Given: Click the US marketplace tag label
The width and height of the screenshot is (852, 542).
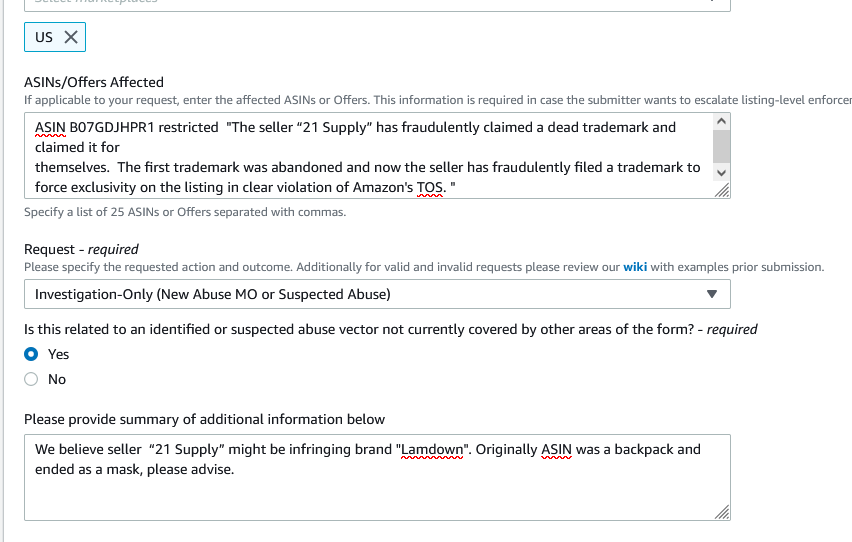Looking at the screenshot, I should coord(44,37).
